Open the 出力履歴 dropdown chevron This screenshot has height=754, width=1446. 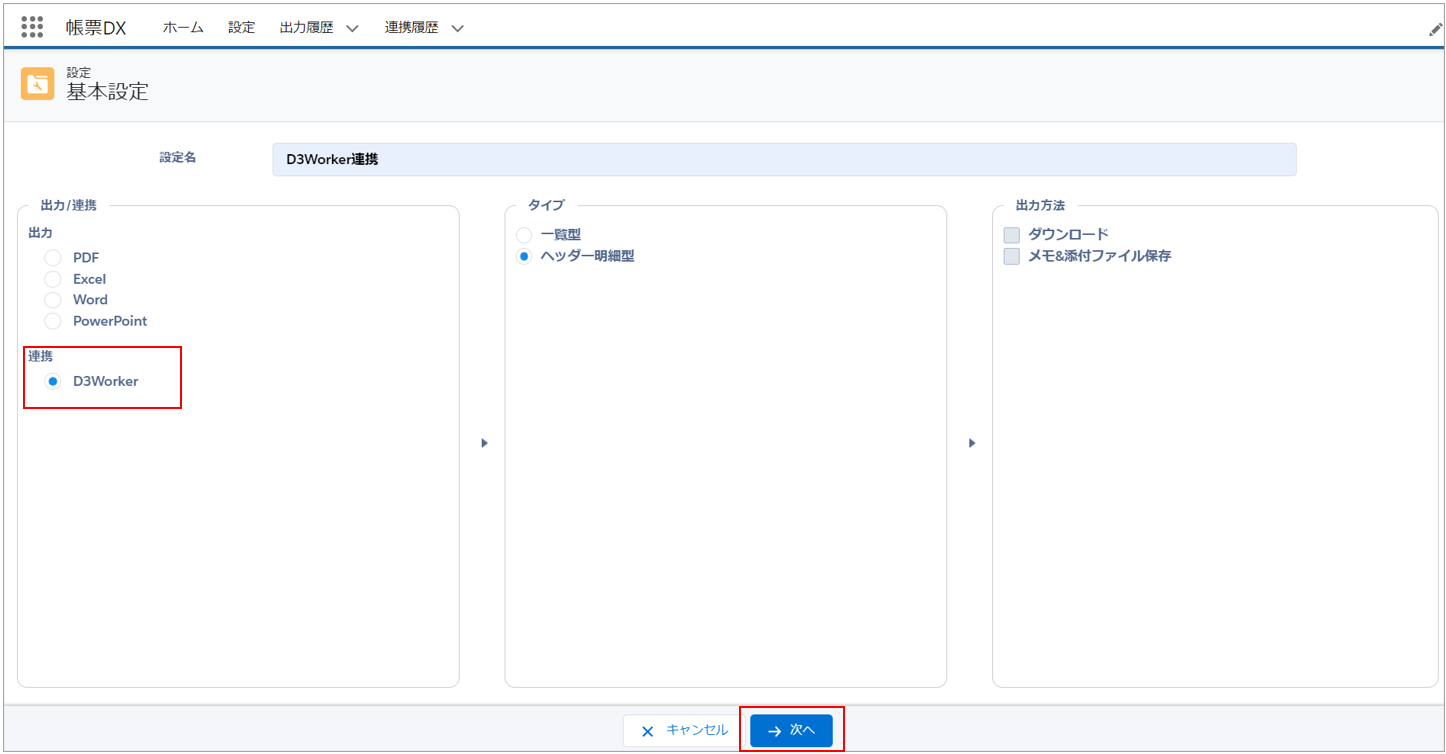click(351, 28)
